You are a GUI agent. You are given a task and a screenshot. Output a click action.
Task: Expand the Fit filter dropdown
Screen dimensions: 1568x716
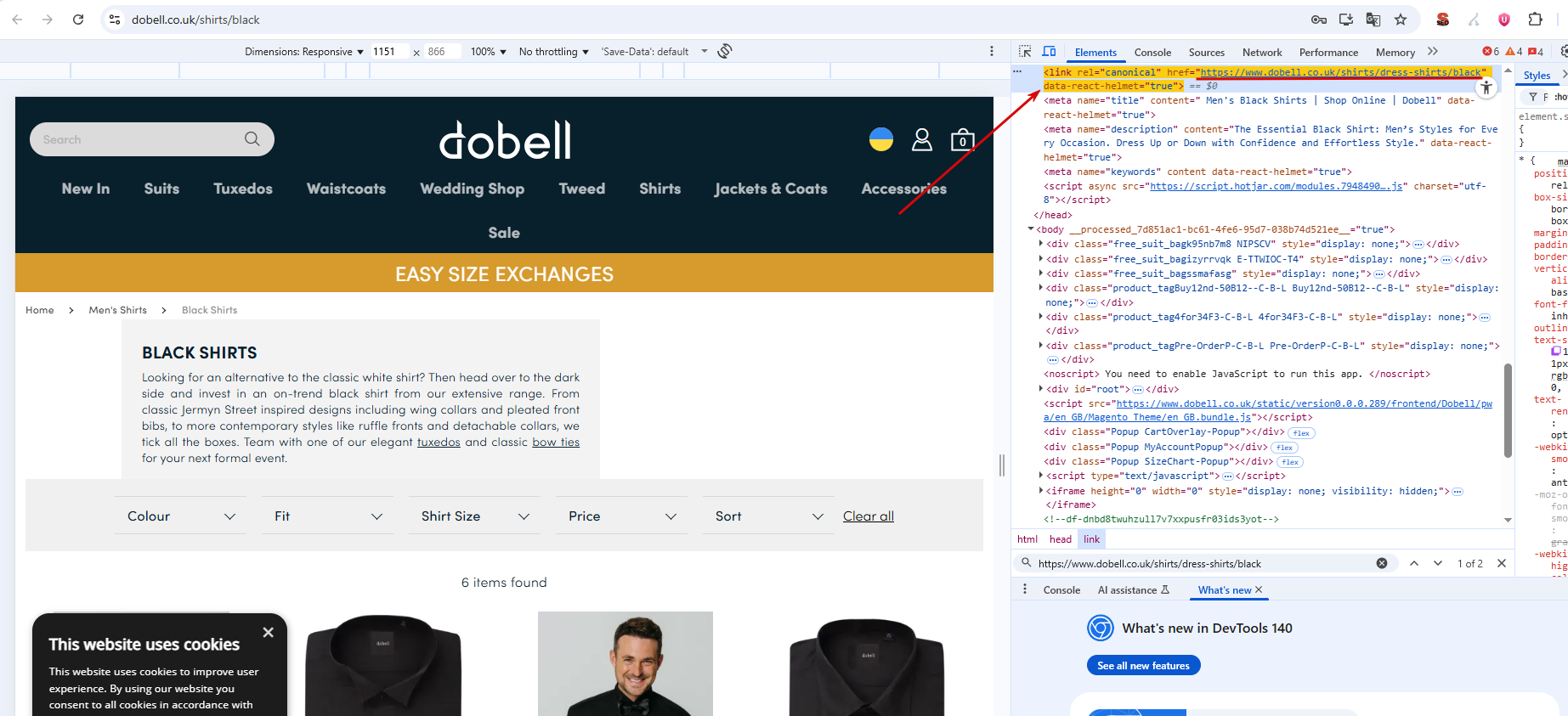[x=328, y=516]
